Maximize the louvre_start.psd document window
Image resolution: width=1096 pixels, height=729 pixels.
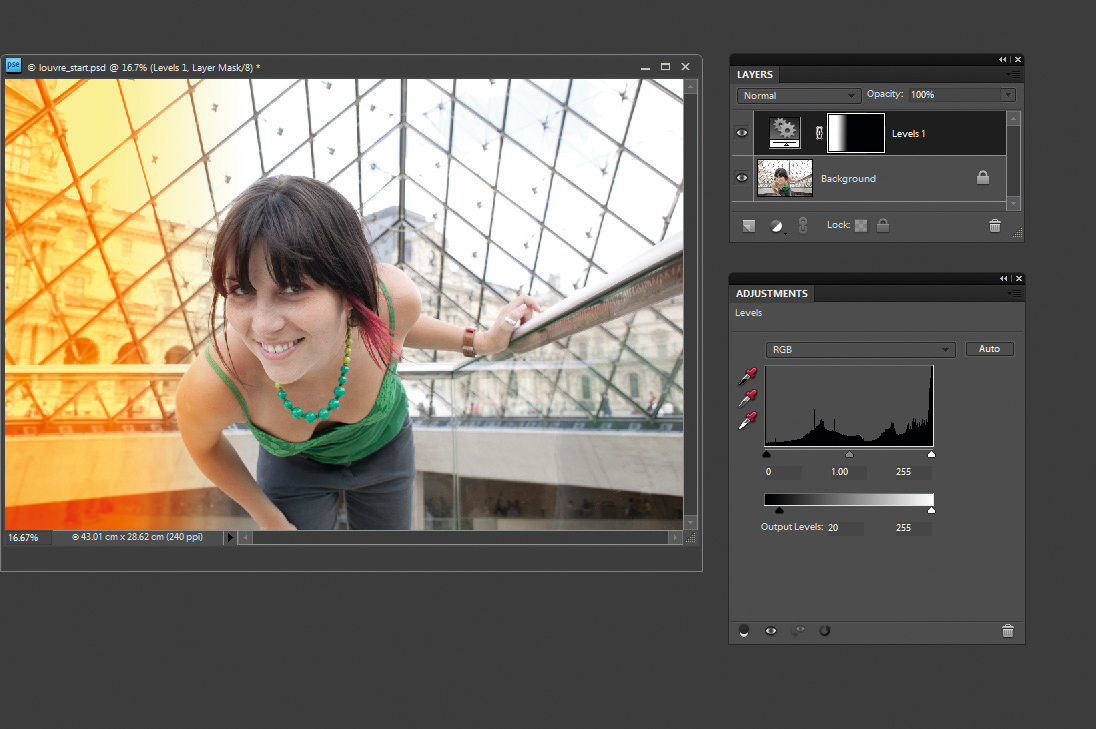pyautogui.click(x=665, y=67)
